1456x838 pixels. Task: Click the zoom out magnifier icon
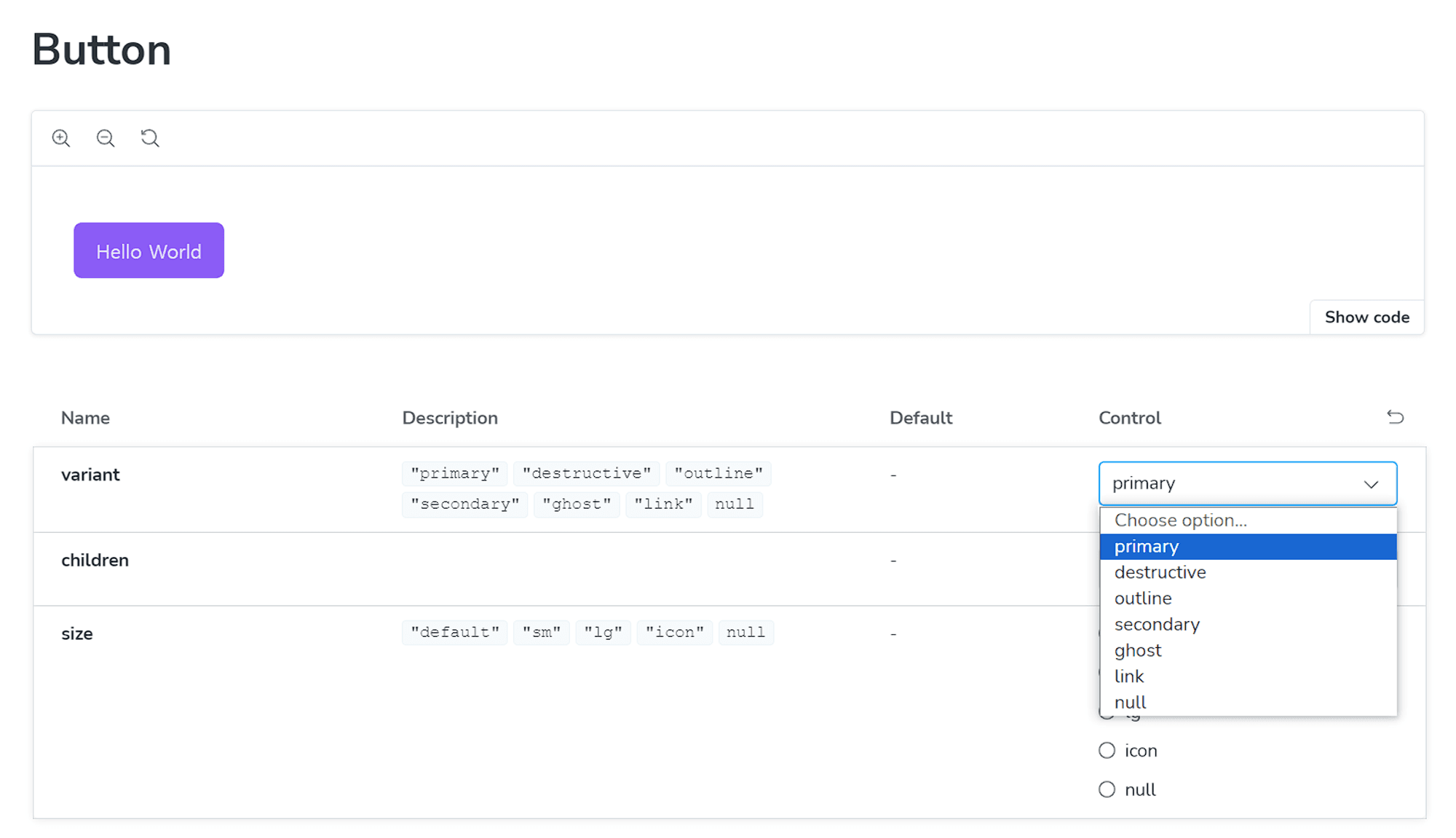point(105,138)
